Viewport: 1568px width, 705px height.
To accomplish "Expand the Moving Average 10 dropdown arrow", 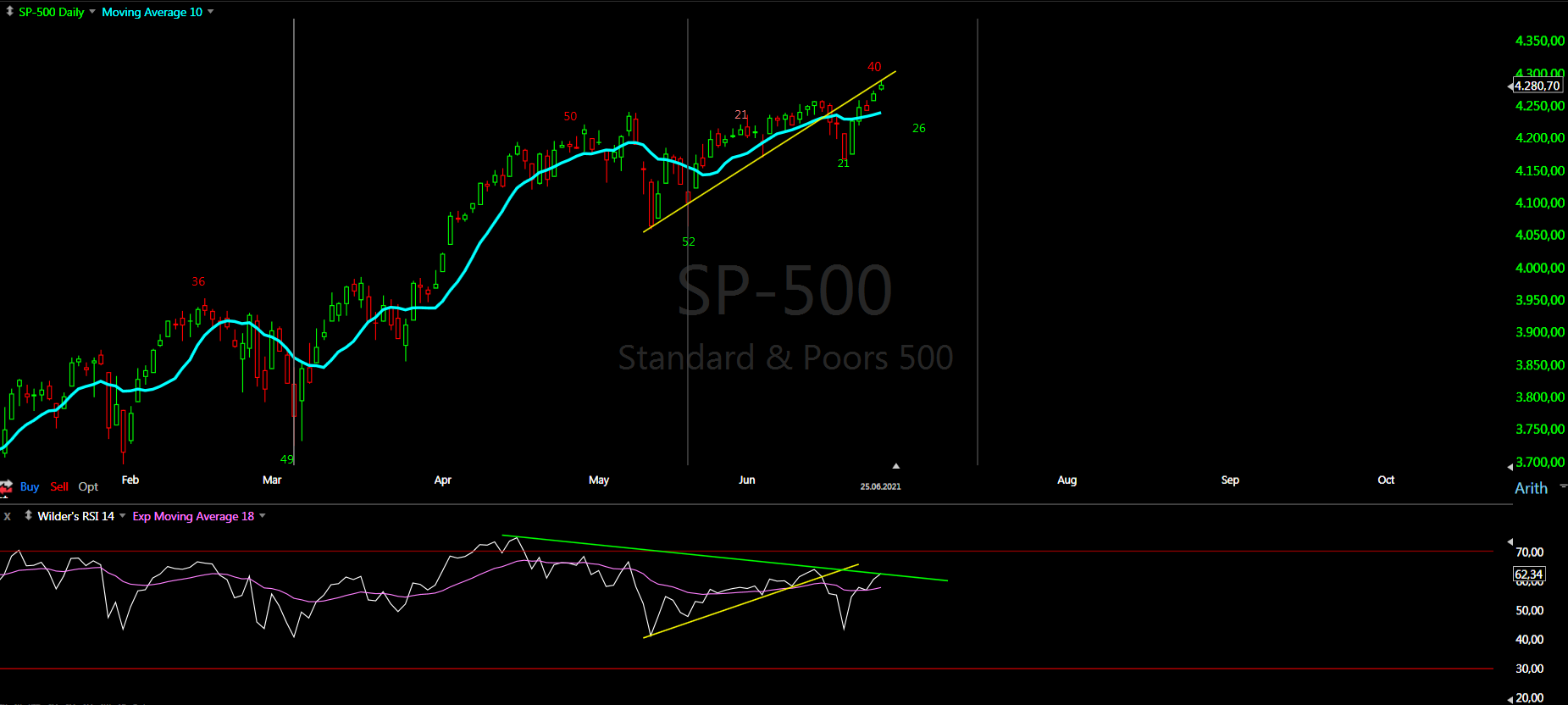I will (211, 12).
